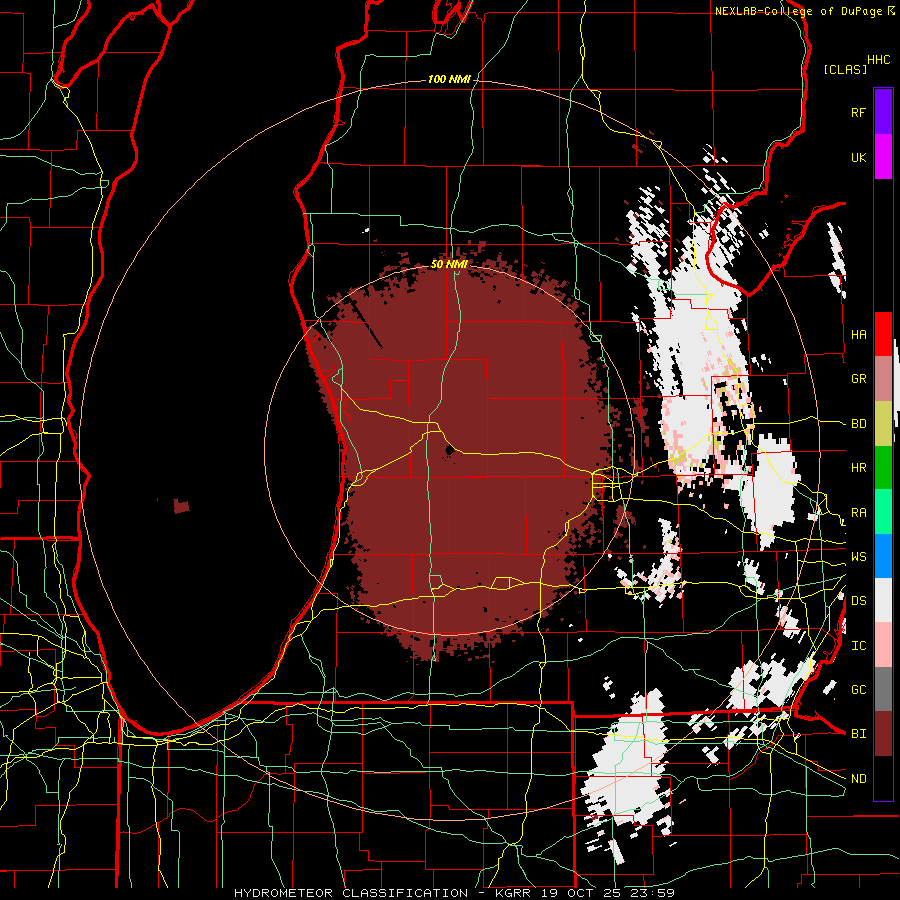This screenshot has width=900, height=900.
Task: Click the BD legend label
Action: (858, 424)
